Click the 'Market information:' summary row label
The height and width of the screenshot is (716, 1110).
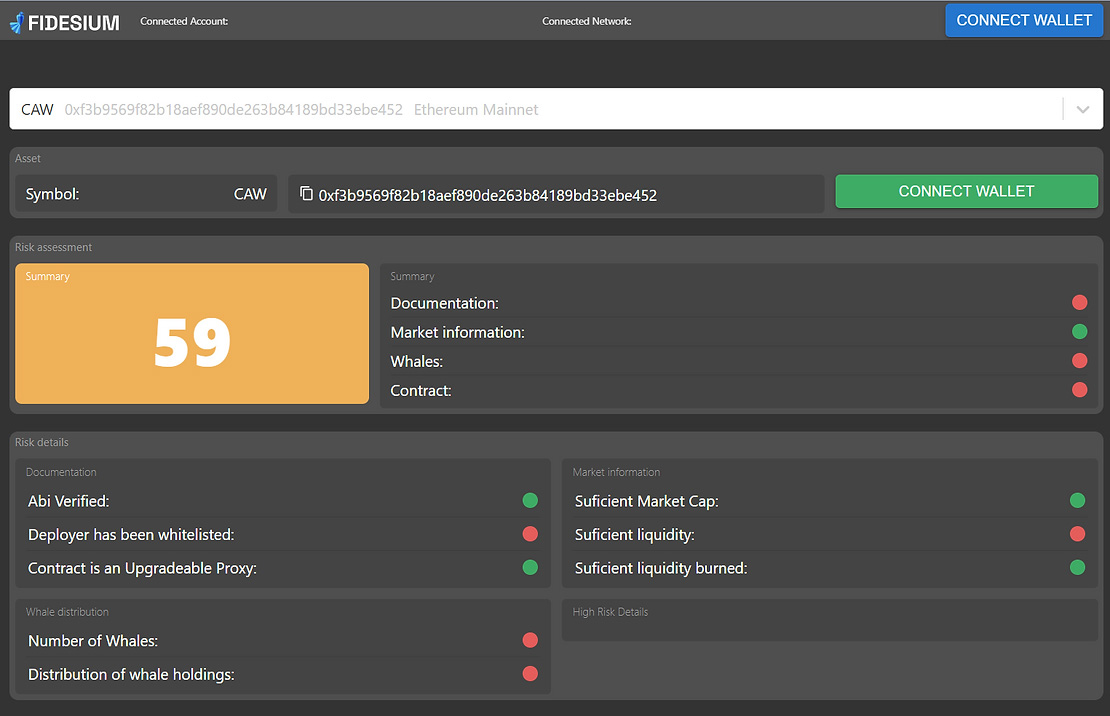[457, 332]
